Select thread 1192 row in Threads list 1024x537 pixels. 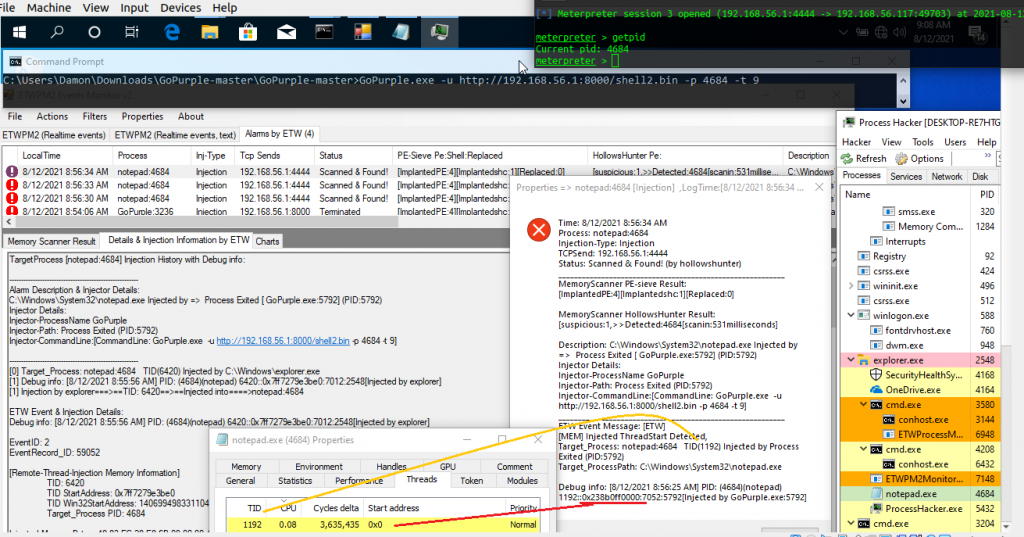(383, 525)
